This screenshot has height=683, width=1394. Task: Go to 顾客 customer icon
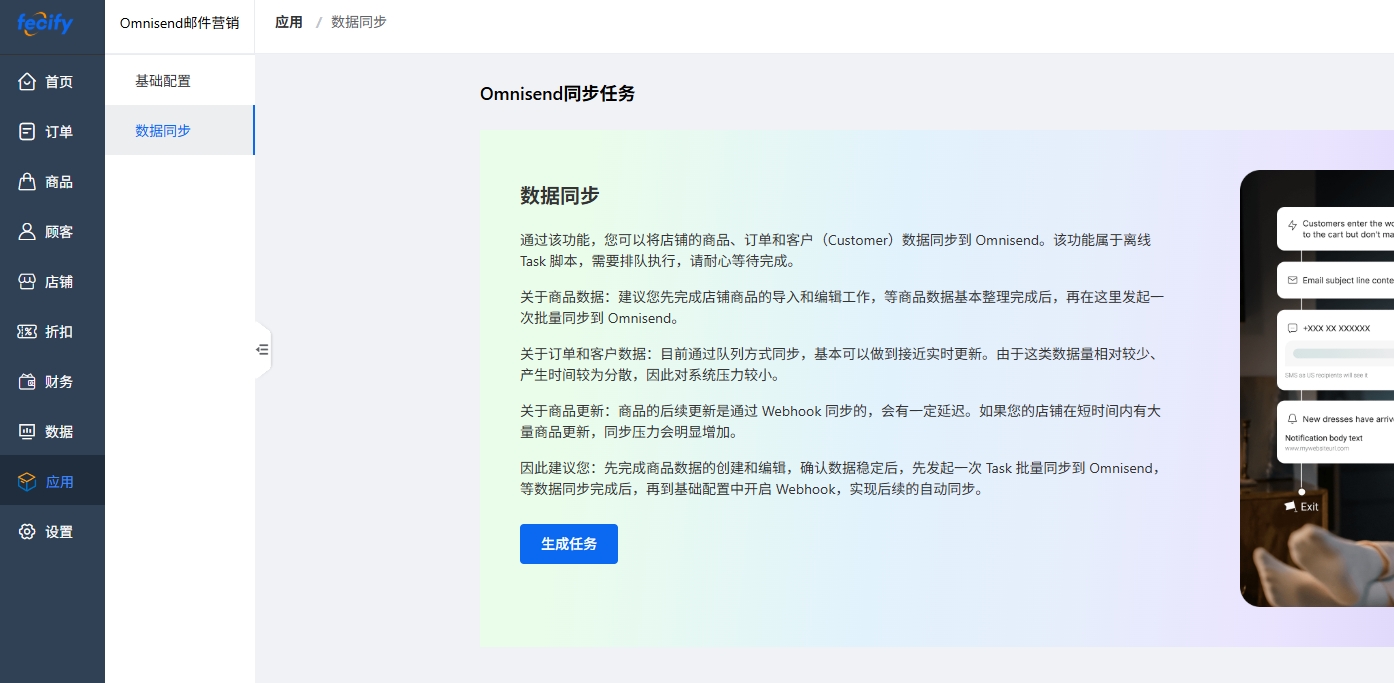pyautogui.click(x=28, y=232)
